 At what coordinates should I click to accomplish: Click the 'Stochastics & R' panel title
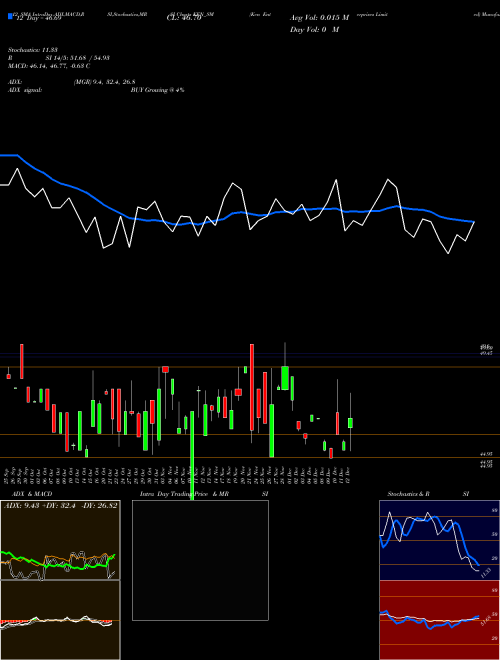[409, 494]
